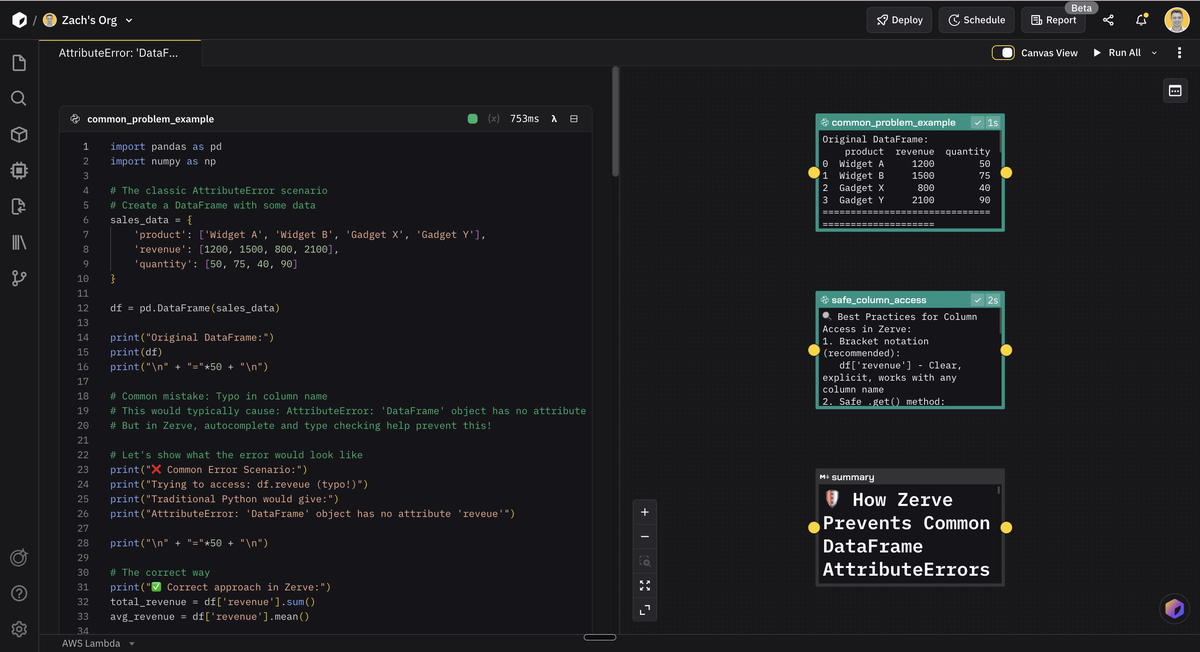Click the code editor vertical scrollbar

pos(616,123)
